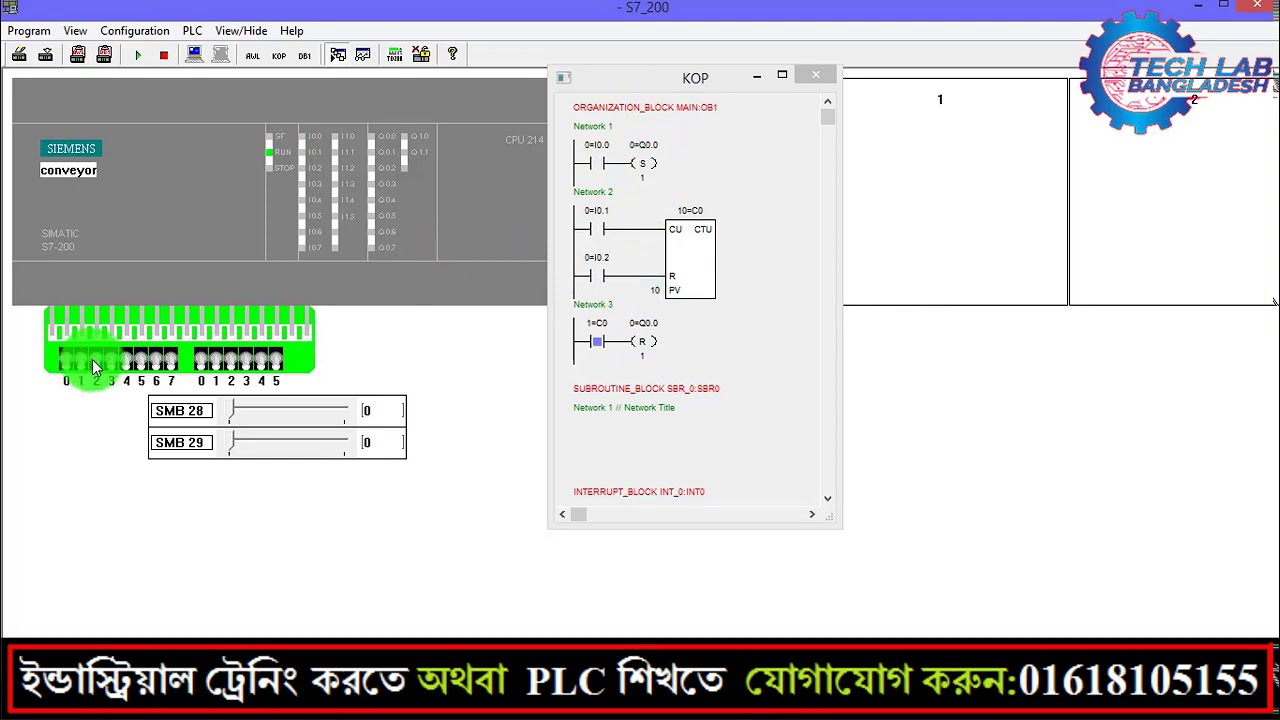The width and height of the screenshot is (1280, 720).
Task: Click the program state monitor icon
Action: [x=338, y=55]
